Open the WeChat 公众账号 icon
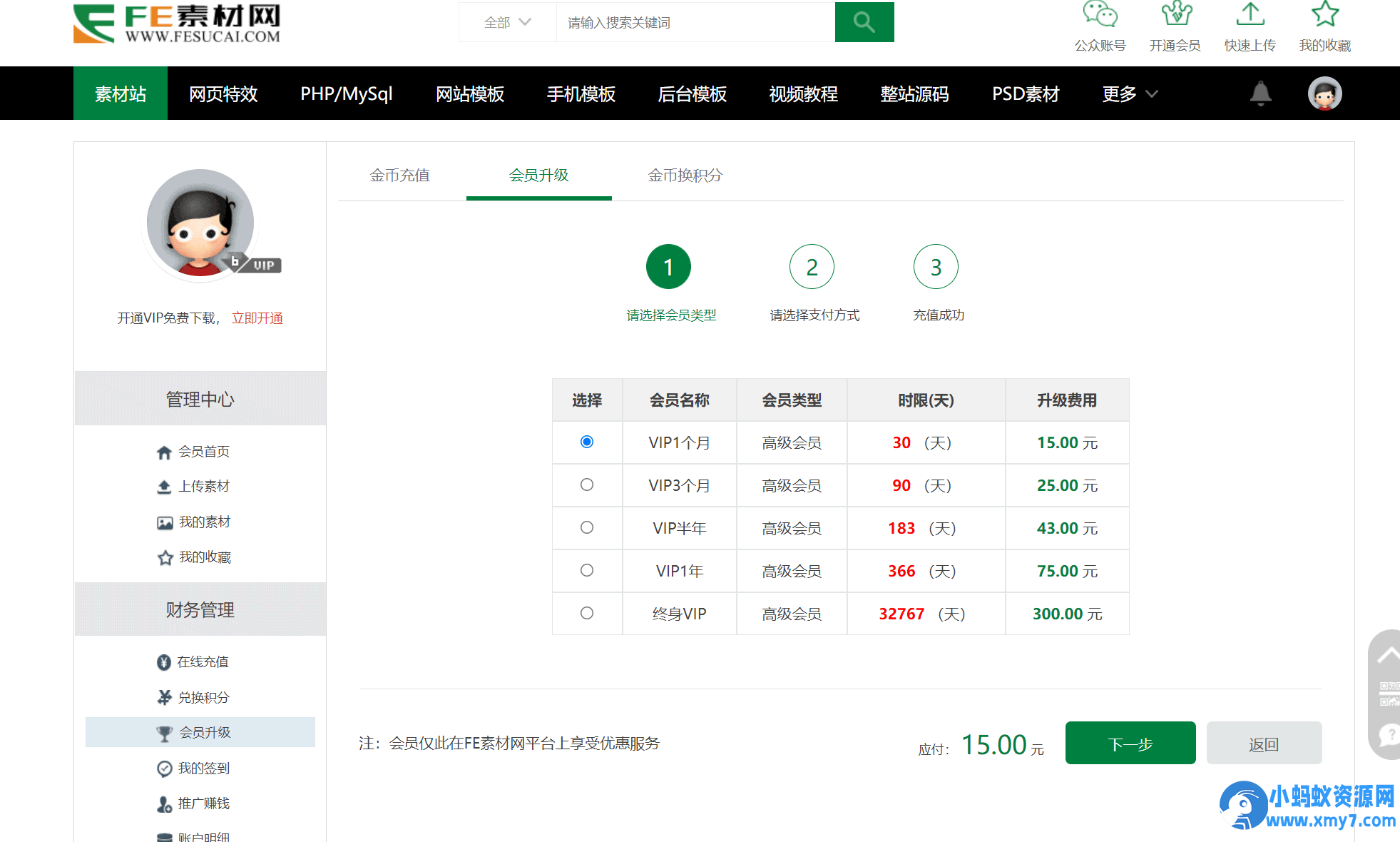Viewport: 1400px width, 842px height. pyautogui.click(x=1100, y=14)
